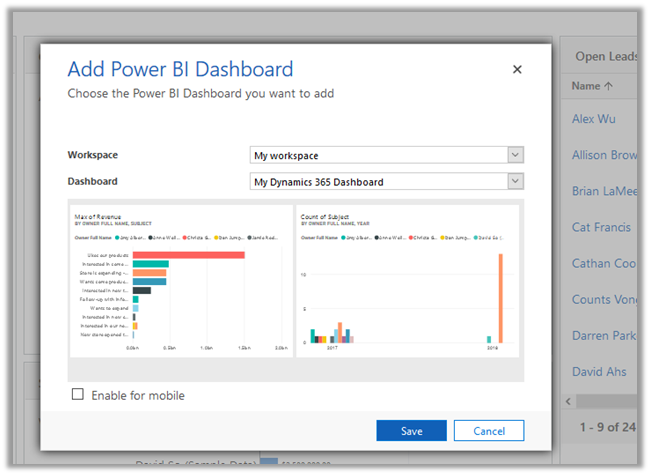
Task: Save the selected Power BI dashboard
Action: click(x=411, y=430)
